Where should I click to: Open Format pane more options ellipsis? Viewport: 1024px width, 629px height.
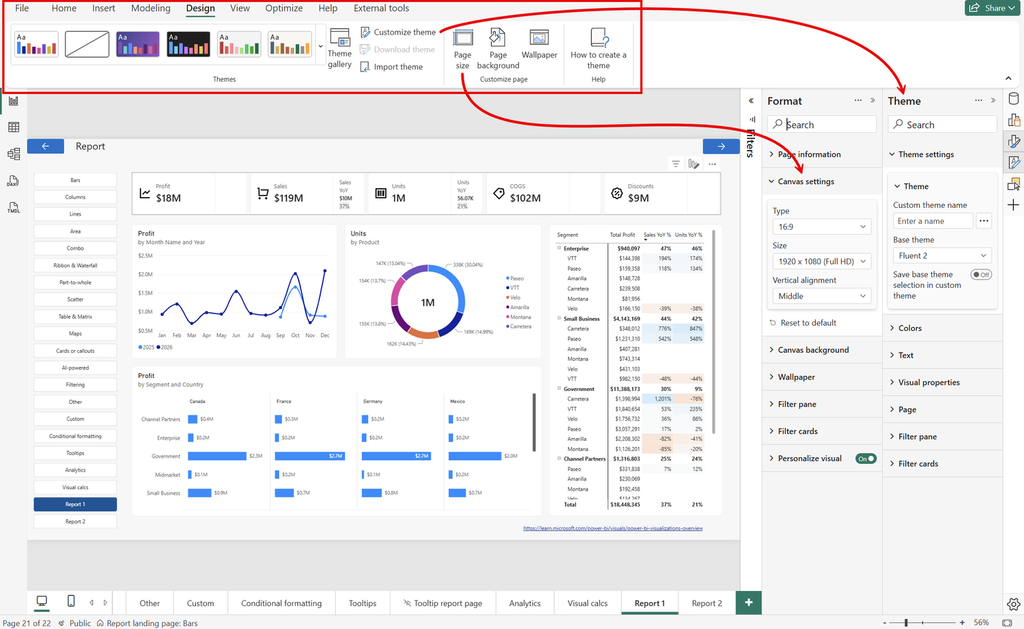tap(857, 101)
